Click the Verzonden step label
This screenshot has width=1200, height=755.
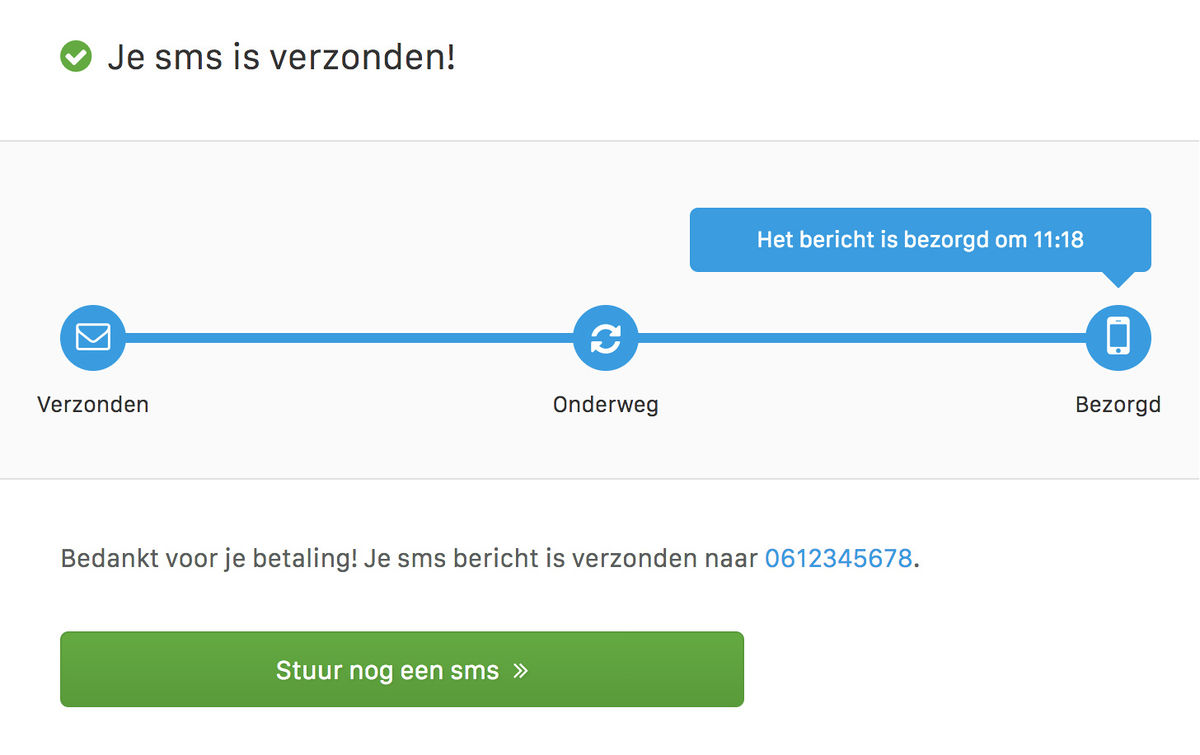point(93,405)
